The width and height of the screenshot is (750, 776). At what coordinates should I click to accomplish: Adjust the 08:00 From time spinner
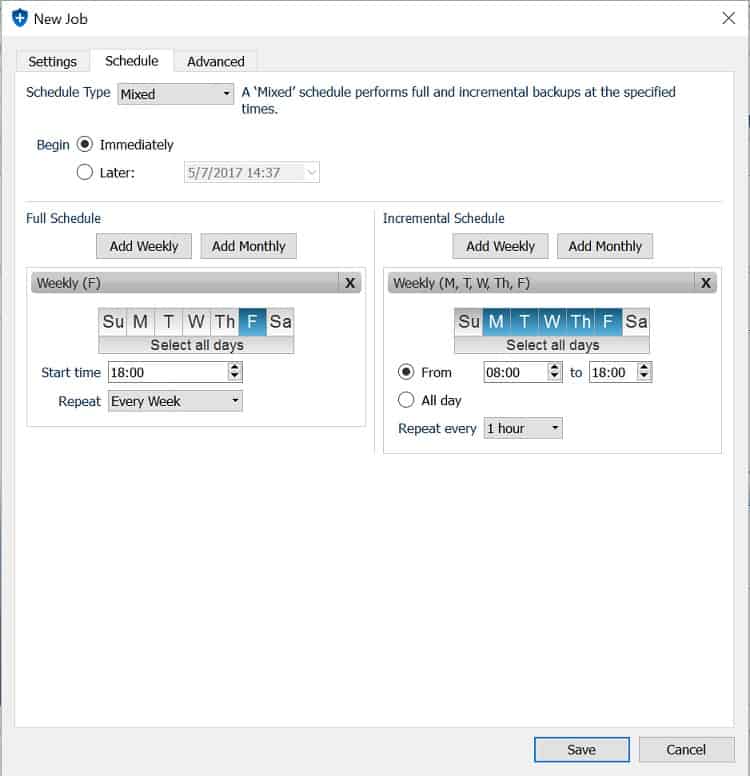tap(554, 372)
